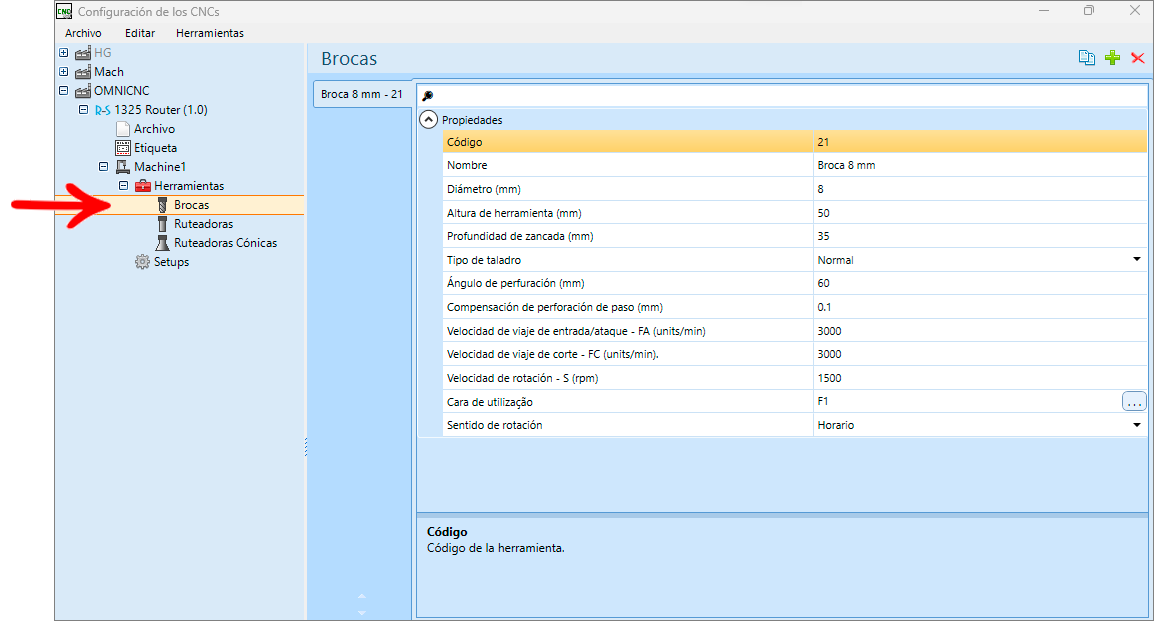Open the Herramientas menu

tap(210, 33)
